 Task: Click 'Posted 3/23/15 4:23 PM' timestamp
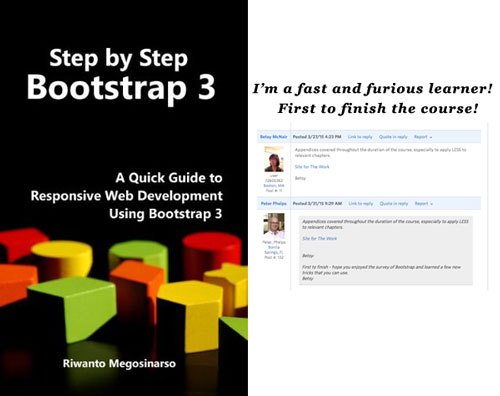click(x=317, y=137)
